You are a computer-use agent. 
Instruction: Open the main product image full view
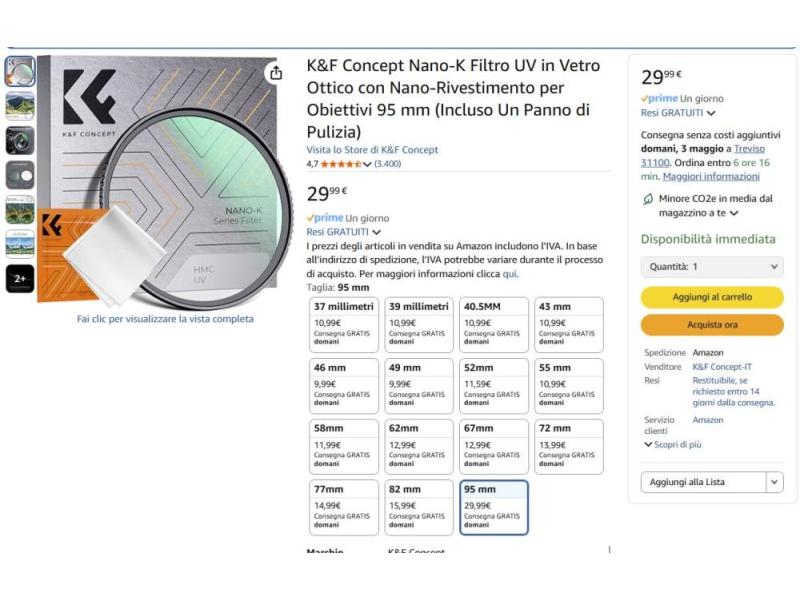click(165, 180)
